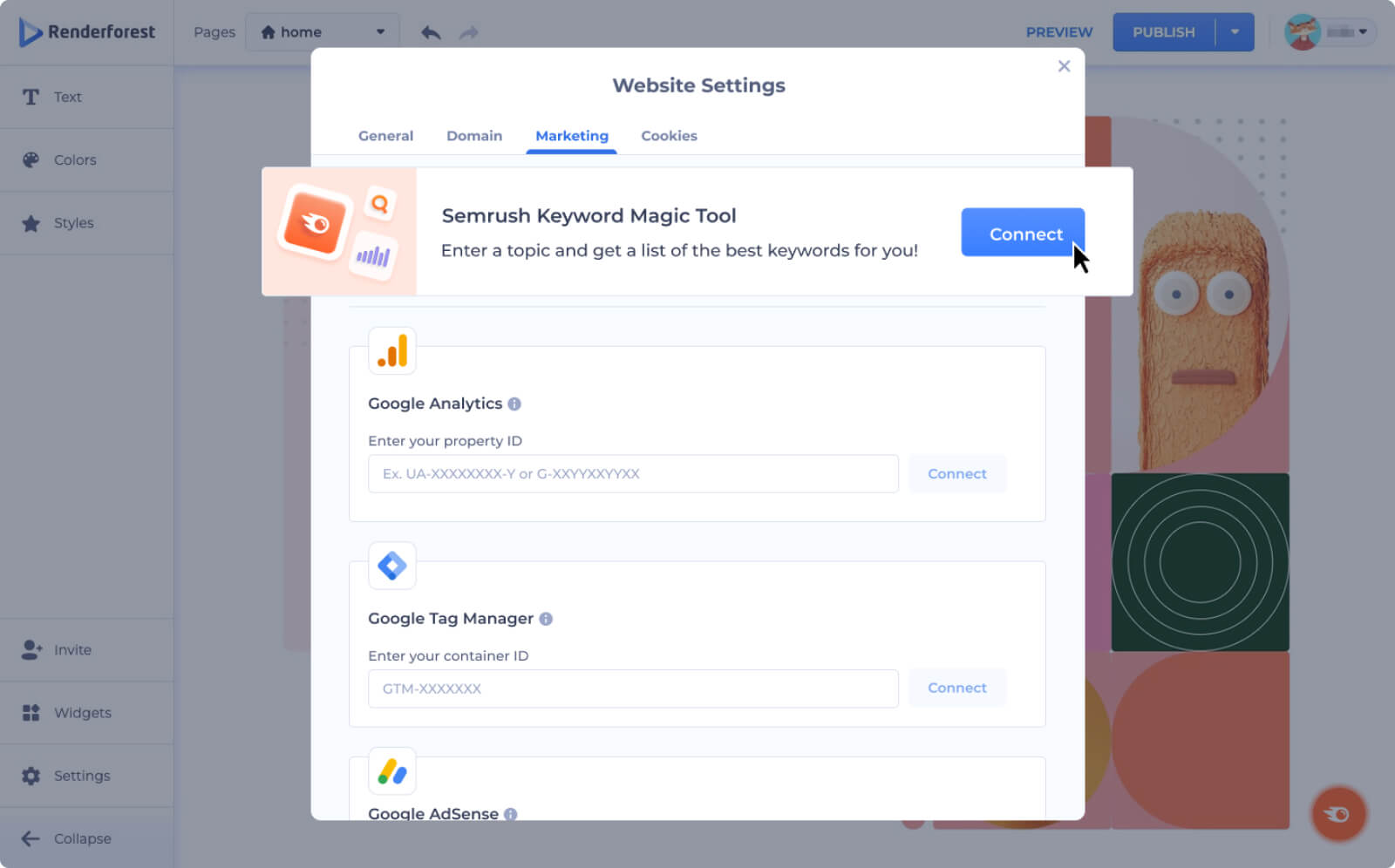The height and width of the screenshot is (868, 1395).
Task: Click the Renderforest logo
Action: pos(87,32)
